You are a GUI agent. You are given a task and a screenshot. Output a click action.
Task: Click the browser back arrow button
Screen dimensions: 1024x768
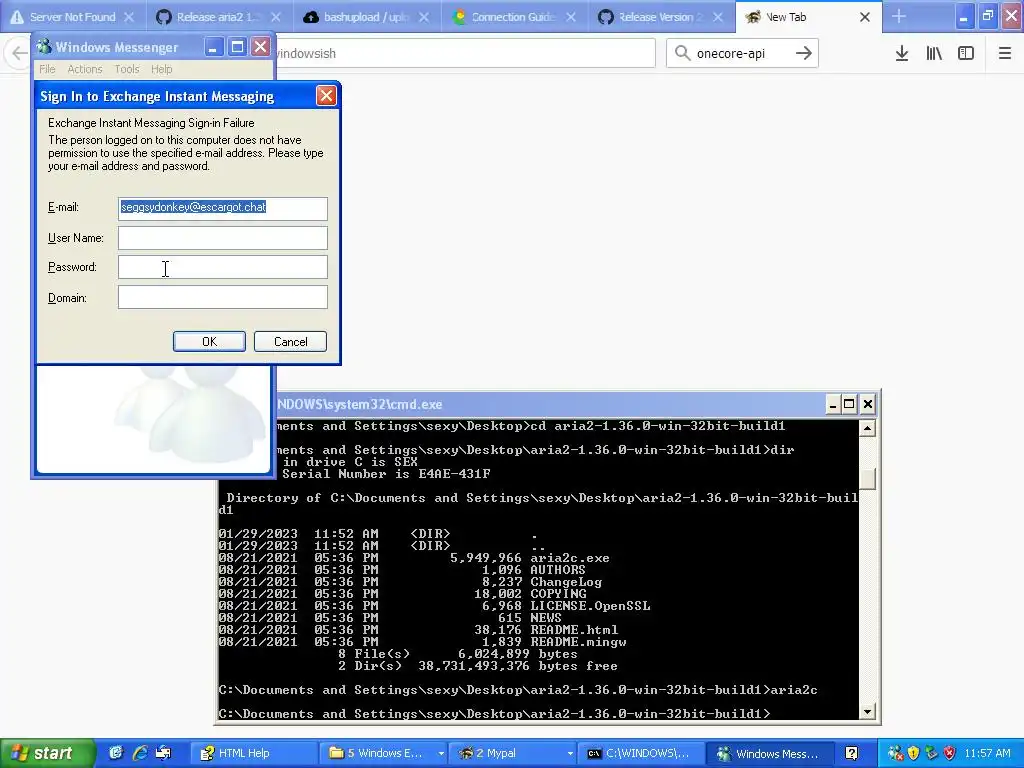[x=18, y=54]
